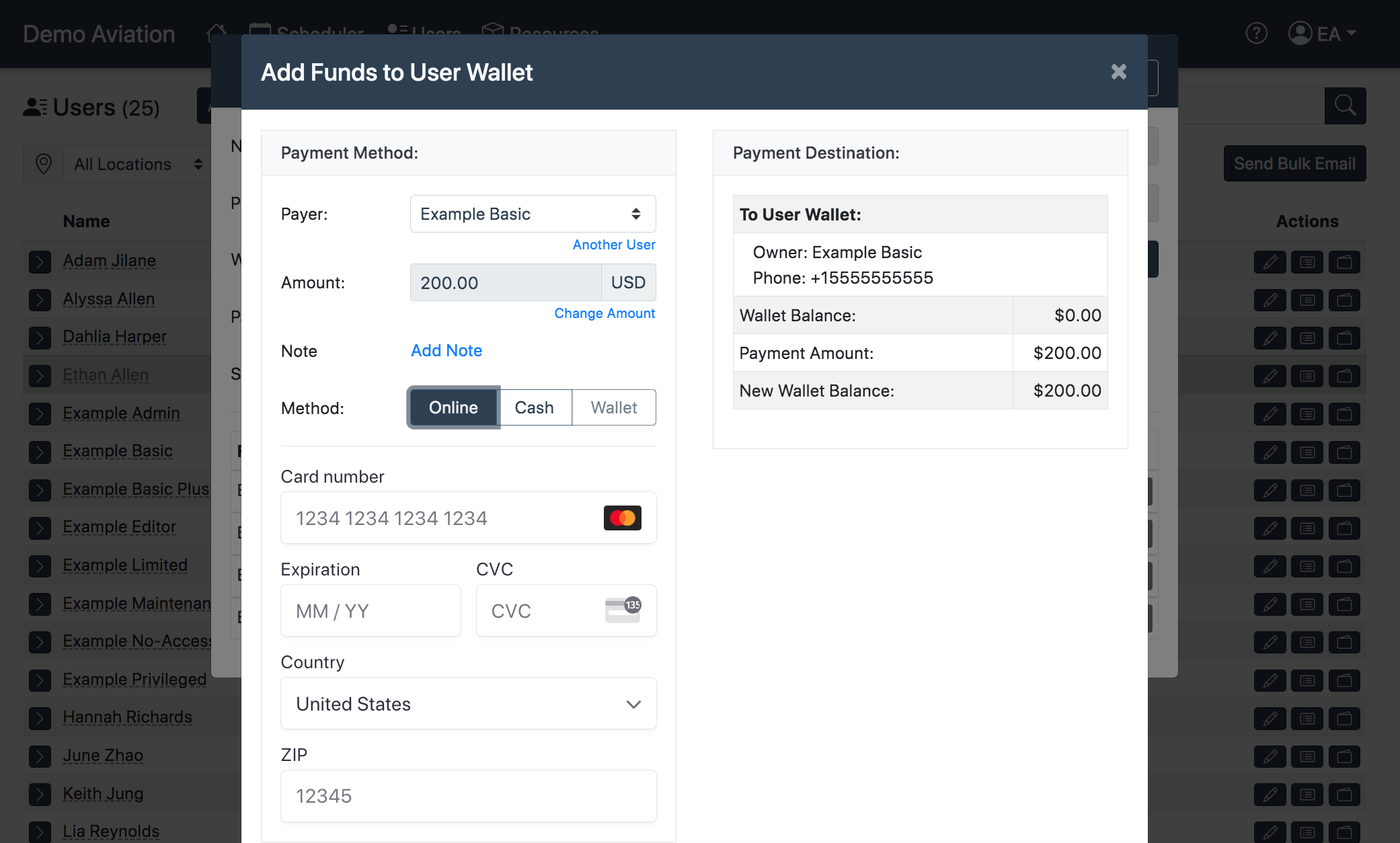Click the wallet icon for Dahlia Harper
1400x843 pixels.
coord(1344,337)
